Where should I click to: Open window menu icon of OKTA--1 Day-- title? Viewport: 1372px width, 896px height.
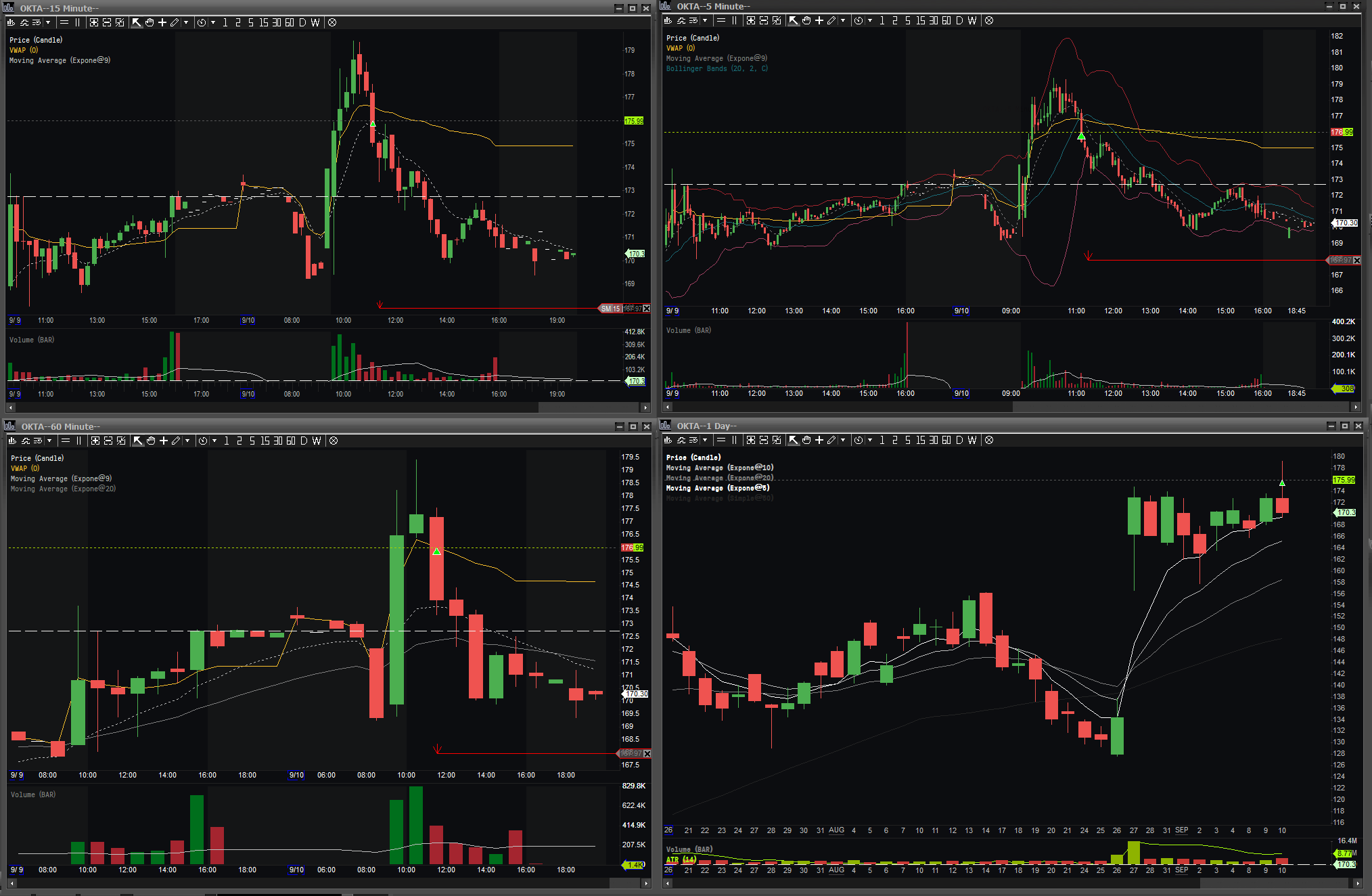click(x=665, y=426)
